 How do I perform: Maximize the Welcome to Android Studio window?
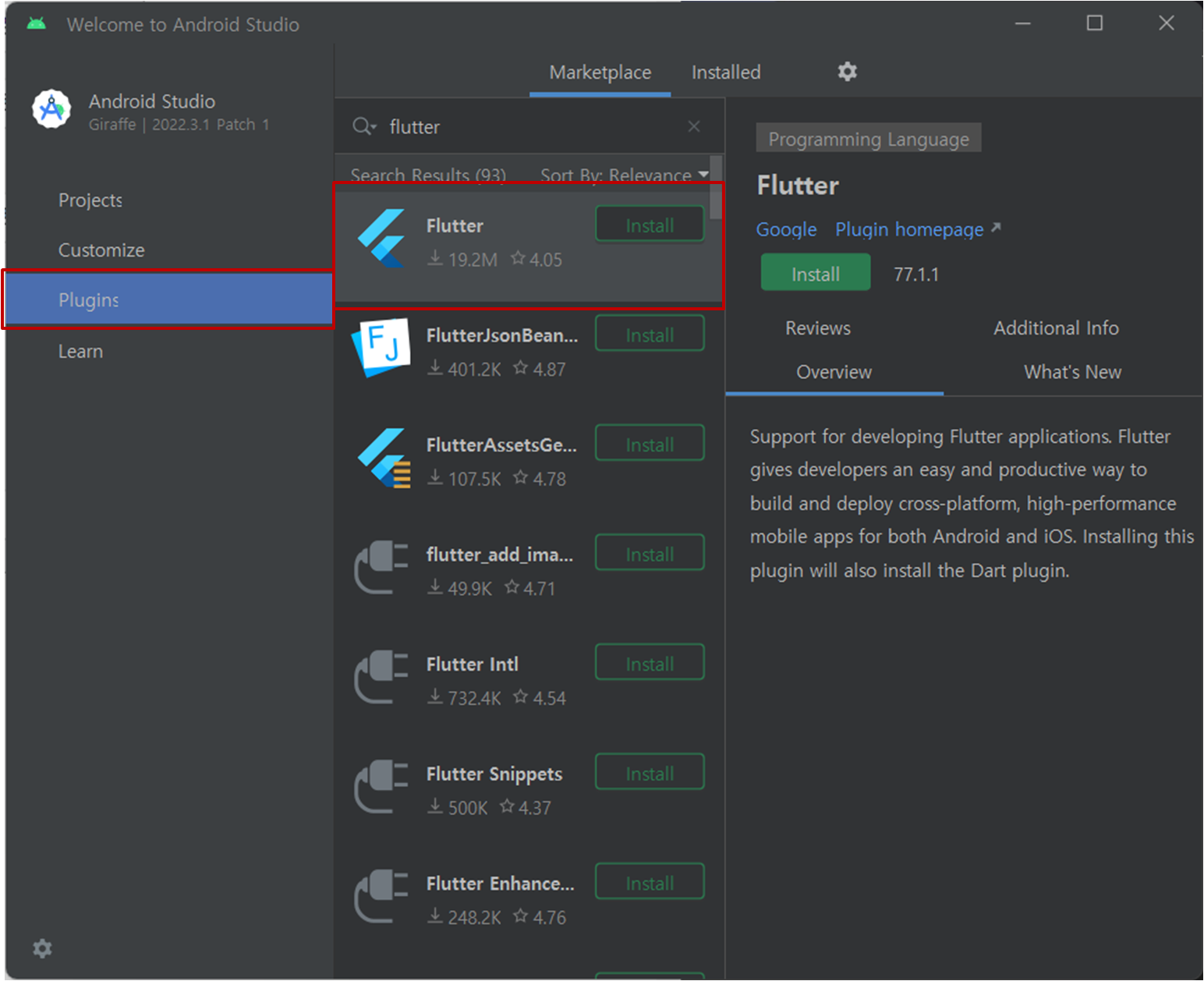[1095, 23]
